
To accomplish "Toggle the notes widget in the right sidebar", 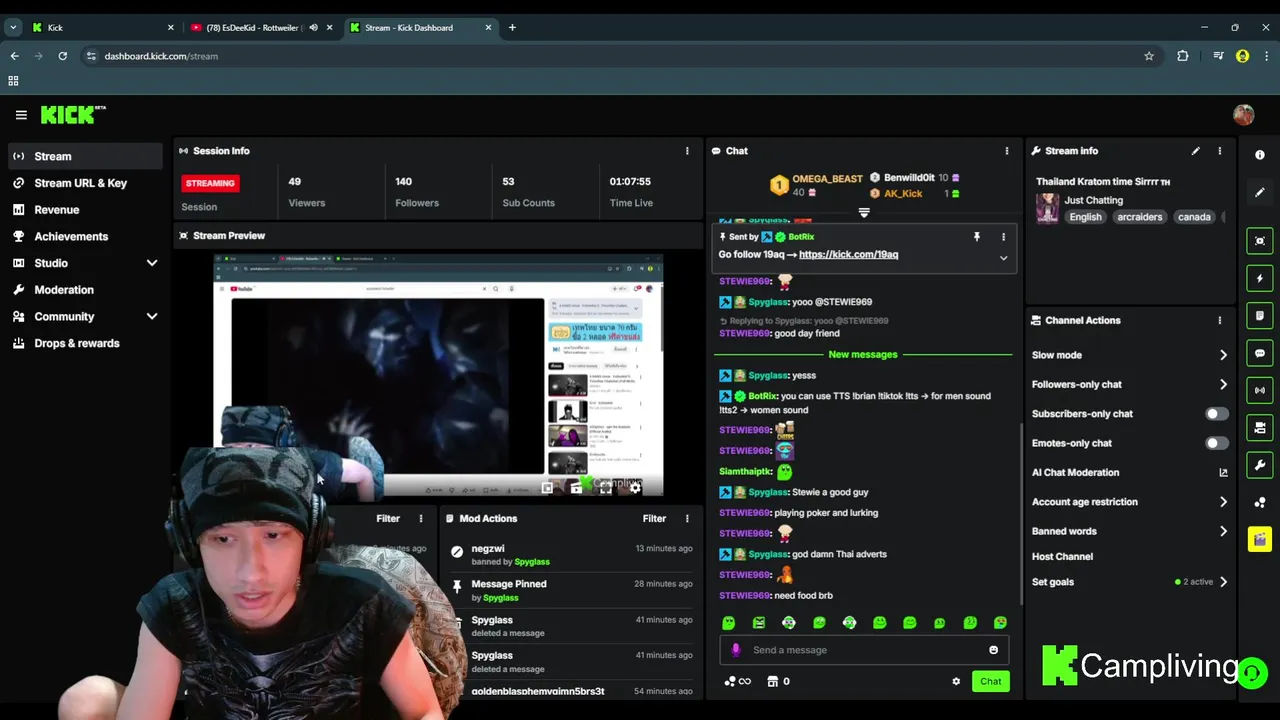I will pos(1260,316).
